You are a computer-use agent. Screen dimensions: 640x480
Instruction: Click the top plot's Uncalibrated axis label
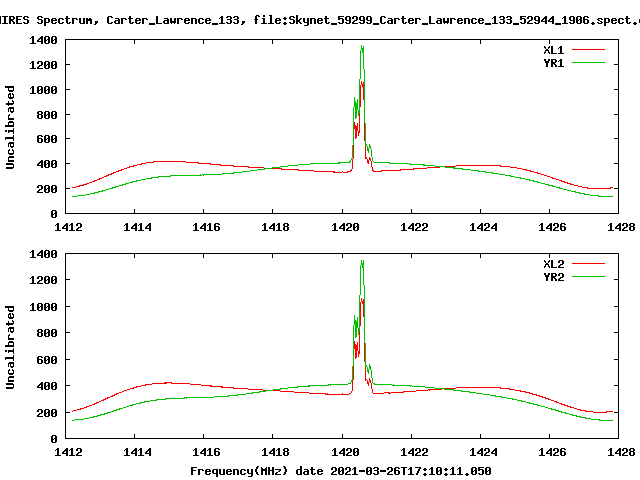10,127
